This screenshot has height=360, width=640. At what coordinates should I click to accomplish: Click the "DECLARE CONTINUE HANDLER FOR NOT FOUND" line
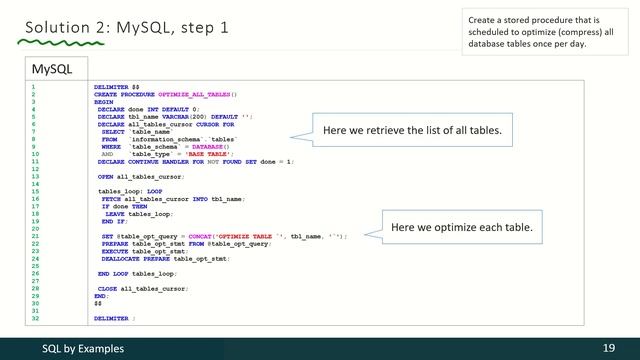point(196,162)
